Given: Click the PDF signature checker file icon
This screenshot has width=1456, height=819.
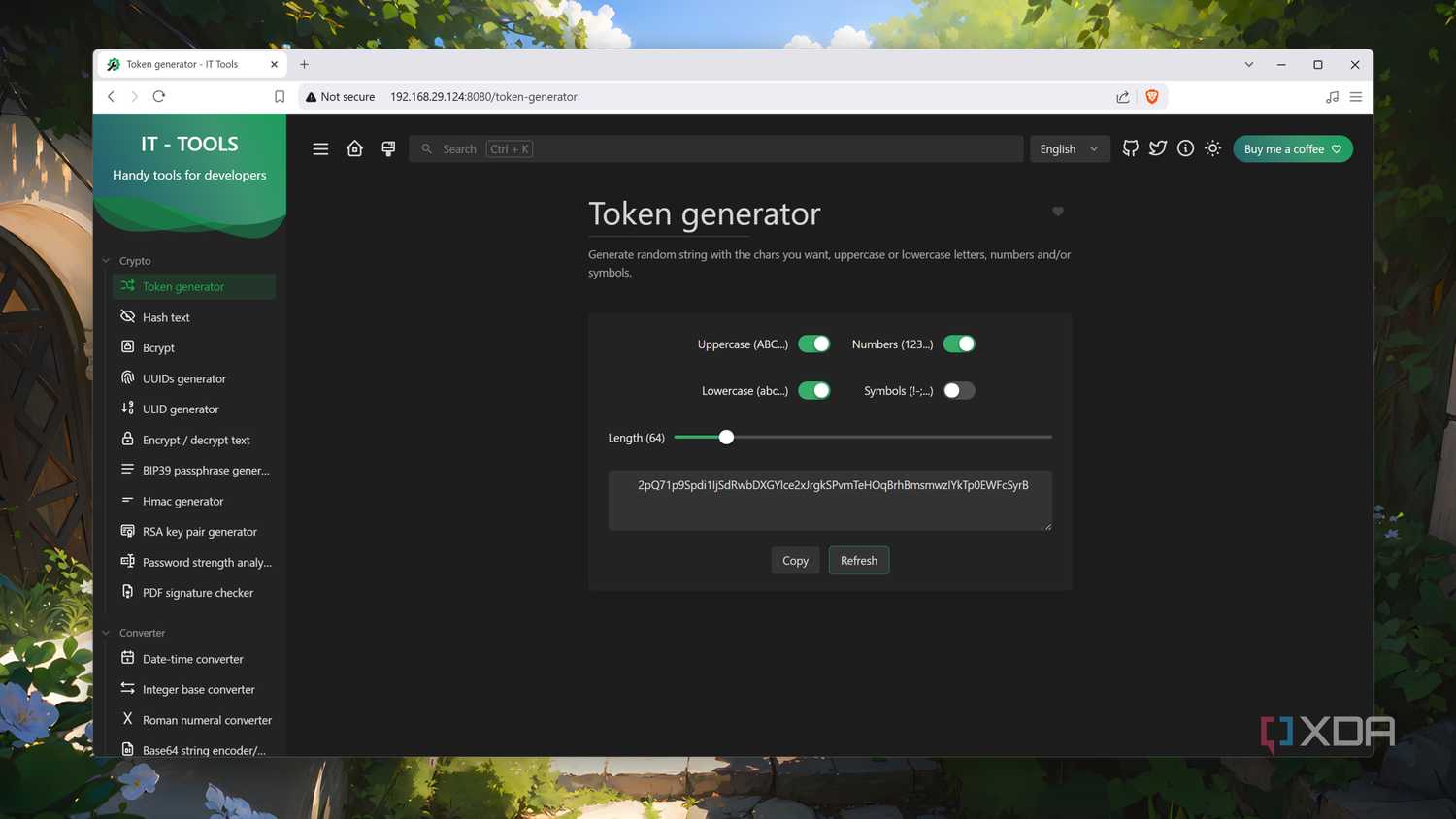Looking at the screenshot, I should coord(127,592).
